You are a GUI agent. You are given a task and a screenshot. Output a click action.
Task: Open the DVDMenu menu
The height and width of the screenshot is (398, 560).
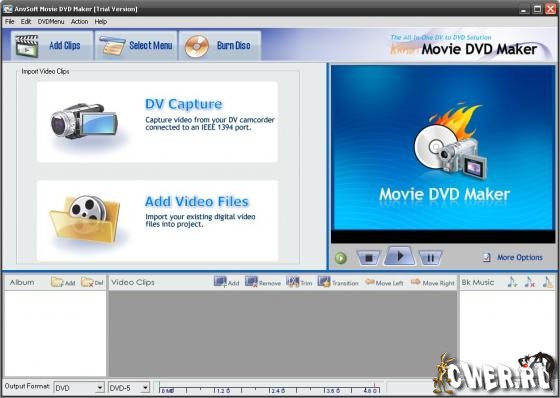coord(51,21)
